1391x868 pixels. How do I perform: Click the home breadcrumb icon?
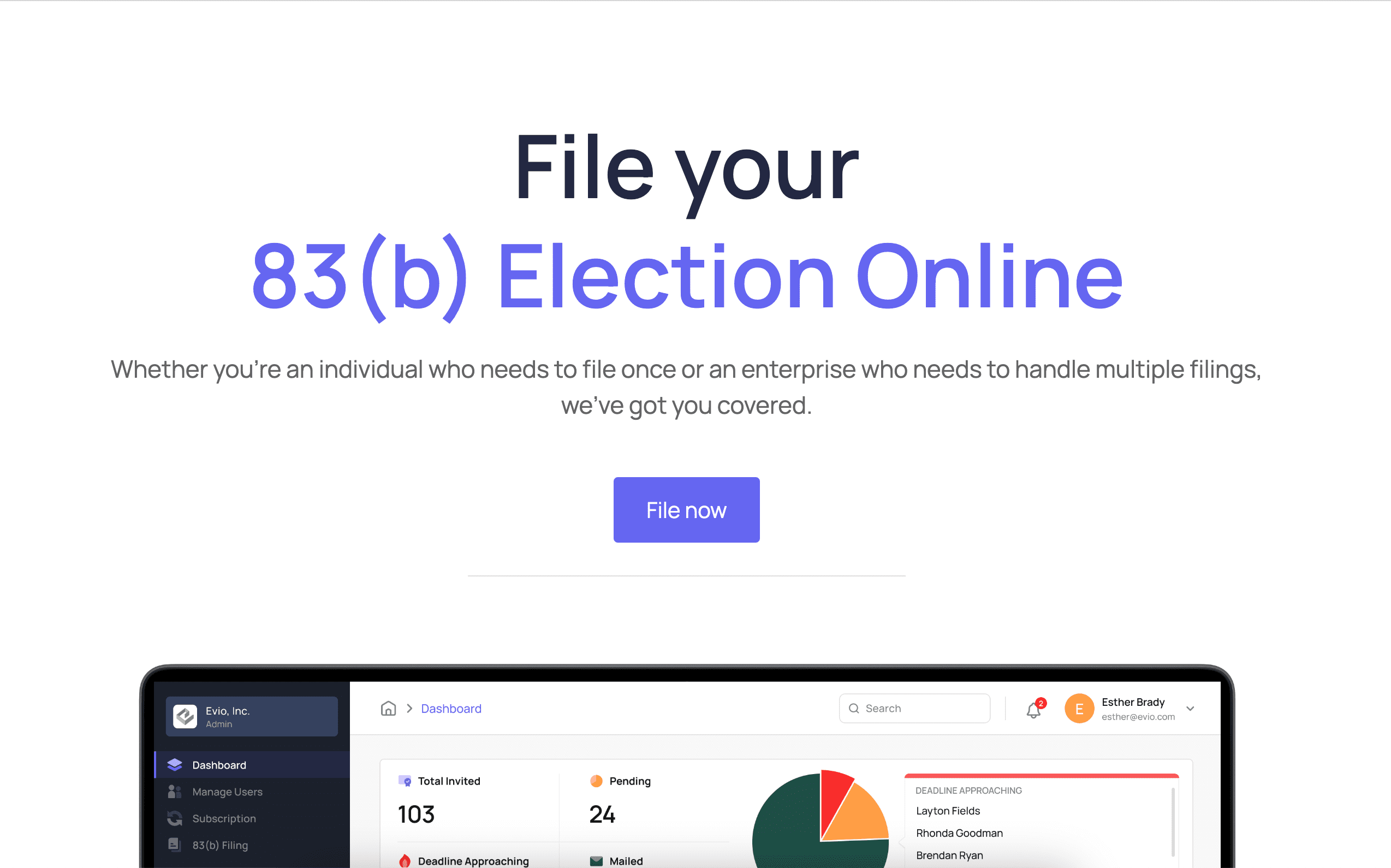(x=389, y=708)
